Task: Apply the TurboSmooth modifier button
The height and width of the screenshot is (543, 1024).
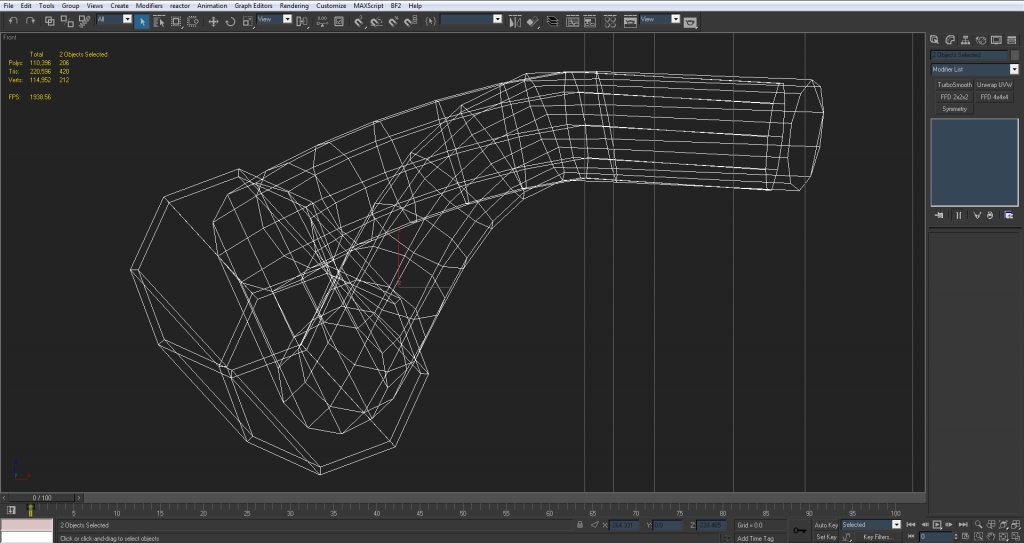Action: [x=954, y=85]
